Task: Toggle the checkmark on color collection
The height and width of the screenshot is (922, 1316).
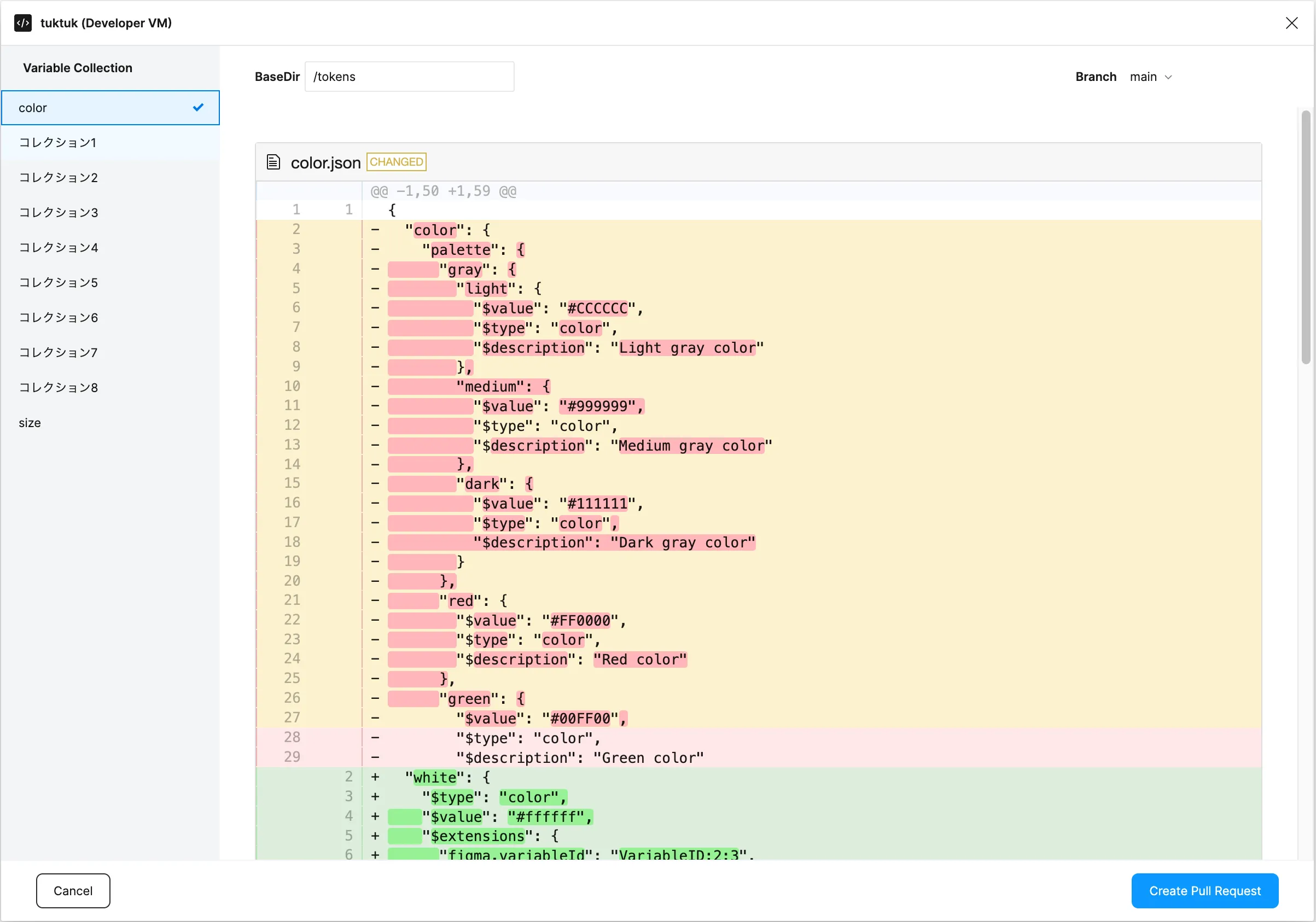Action: 199,107
